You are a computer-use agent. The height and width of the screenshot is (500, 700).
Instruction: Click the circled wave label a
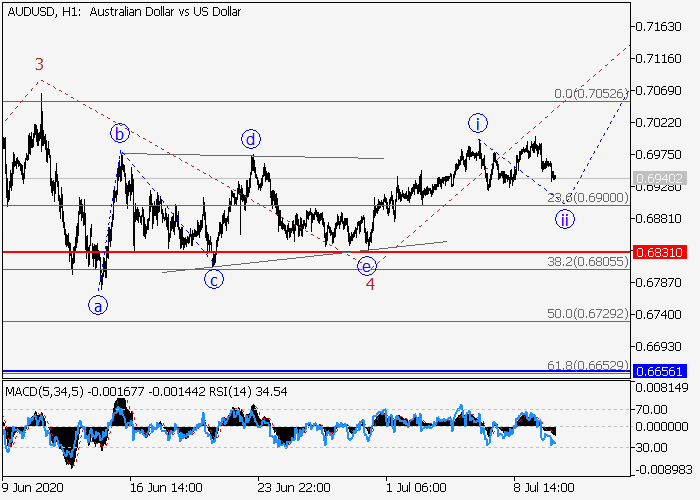pyautogui.click(x=98, y=306)
